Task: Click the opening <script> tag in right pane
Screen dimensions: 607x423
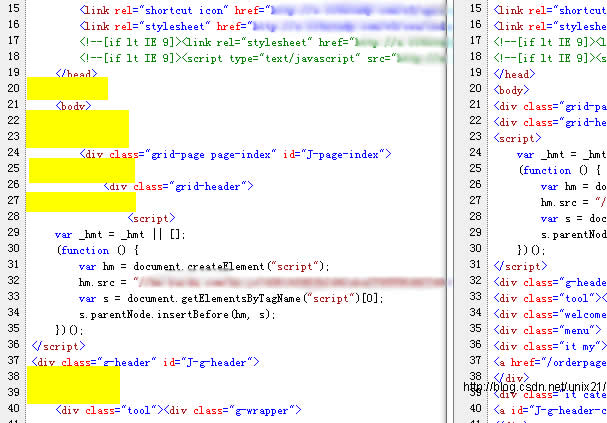Action: point(518,138)
